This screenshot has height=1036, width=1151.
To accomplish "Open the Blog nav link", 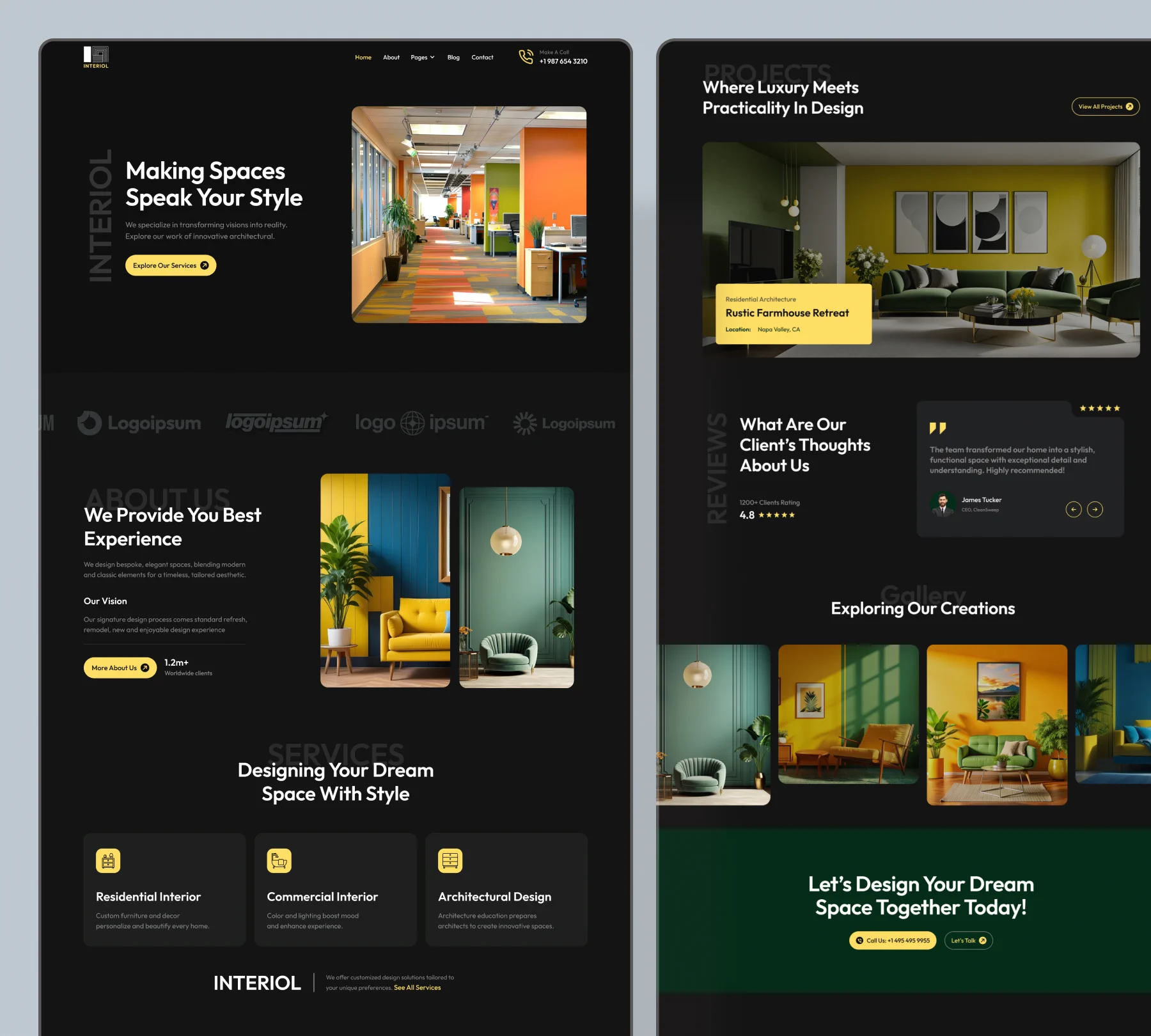I will [x=453, y=58].
